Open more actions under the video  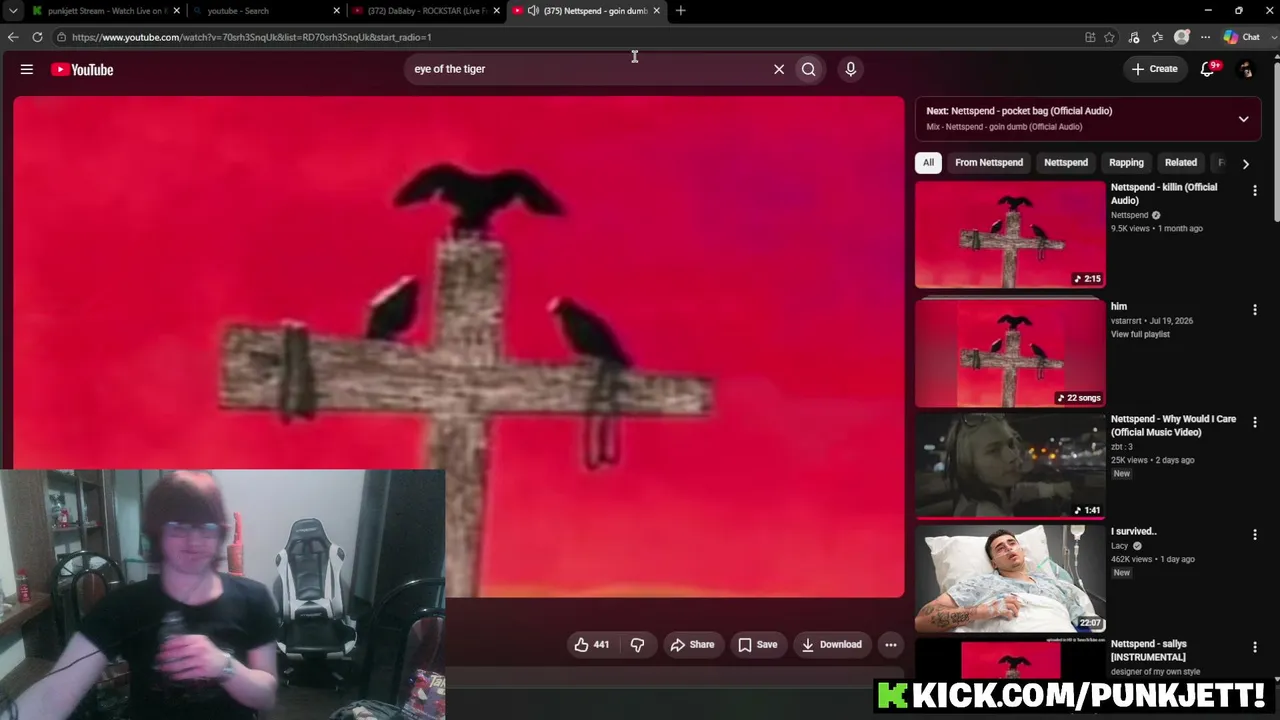click(x=891, y=645)
